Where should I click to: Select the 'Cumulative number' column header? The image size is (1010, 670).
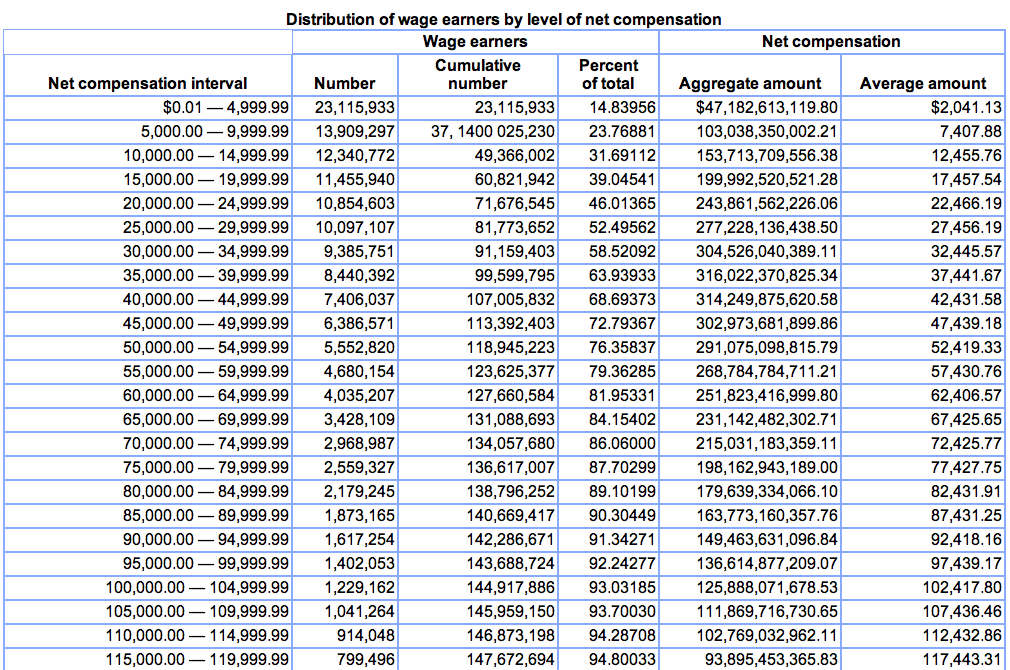[477, 74]
